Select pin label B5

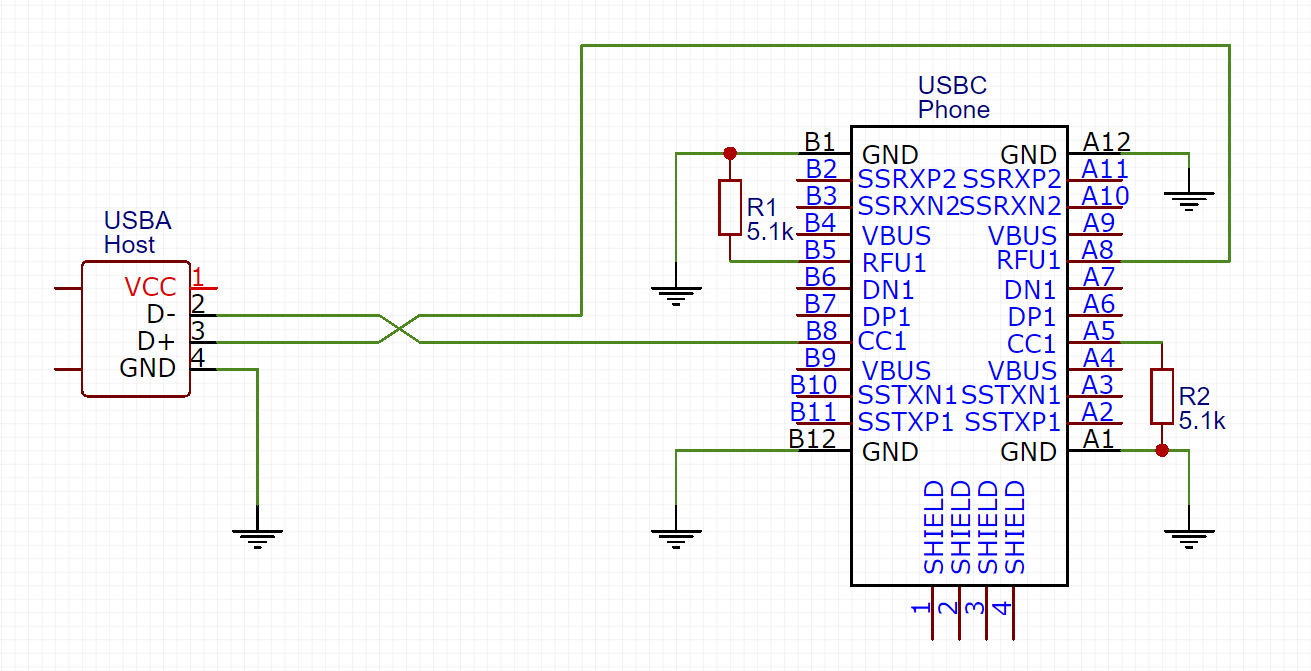pos(821,249)
